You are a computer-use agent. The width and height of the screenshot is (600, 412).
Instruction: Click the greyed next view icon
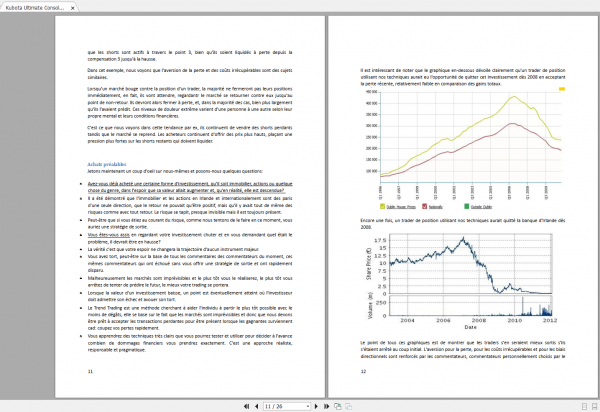pyautogui.click(x=349, y=406)
